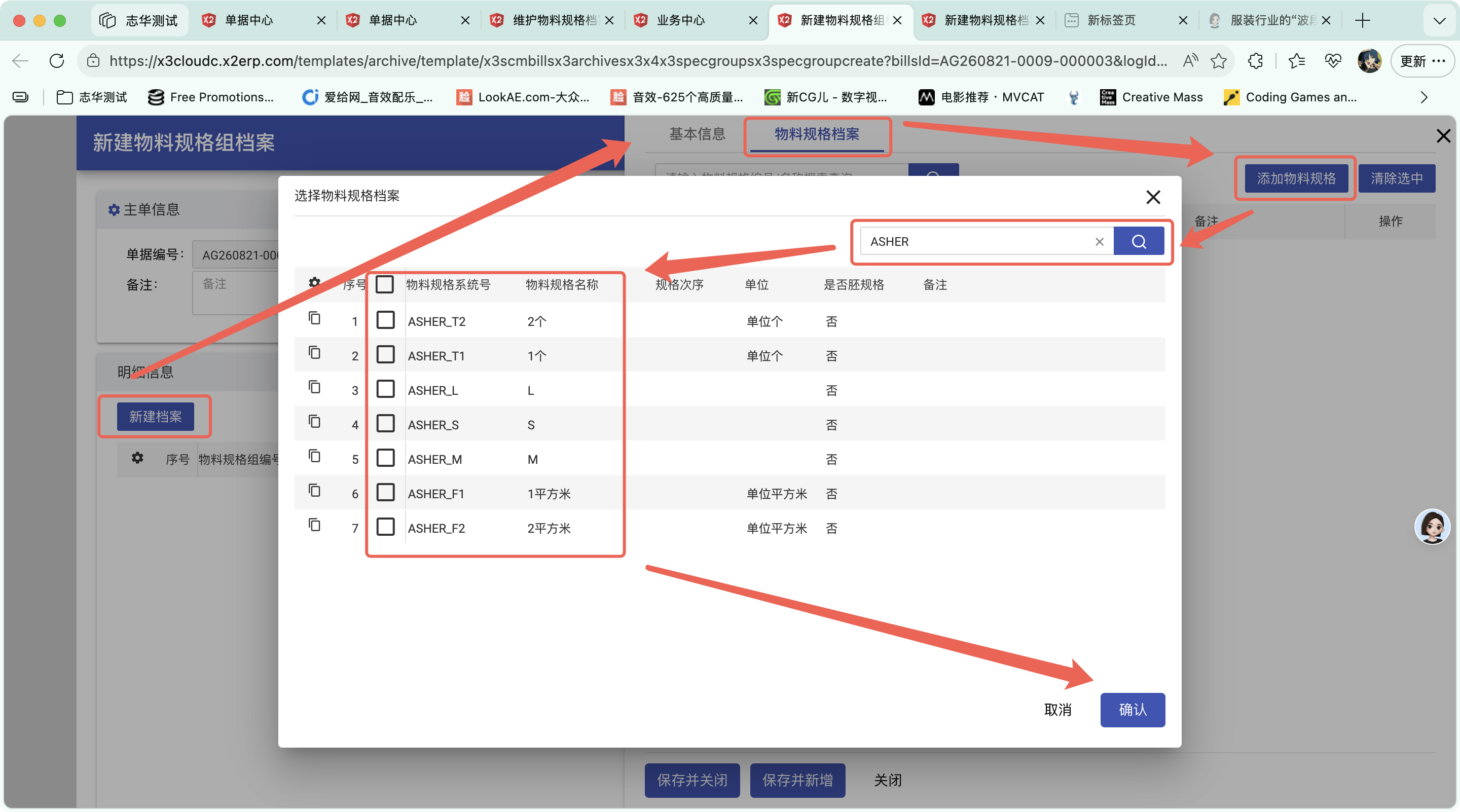Check the ASHER_F1 row checkbox
This screenshot has width=1460, height=812.
386,493
